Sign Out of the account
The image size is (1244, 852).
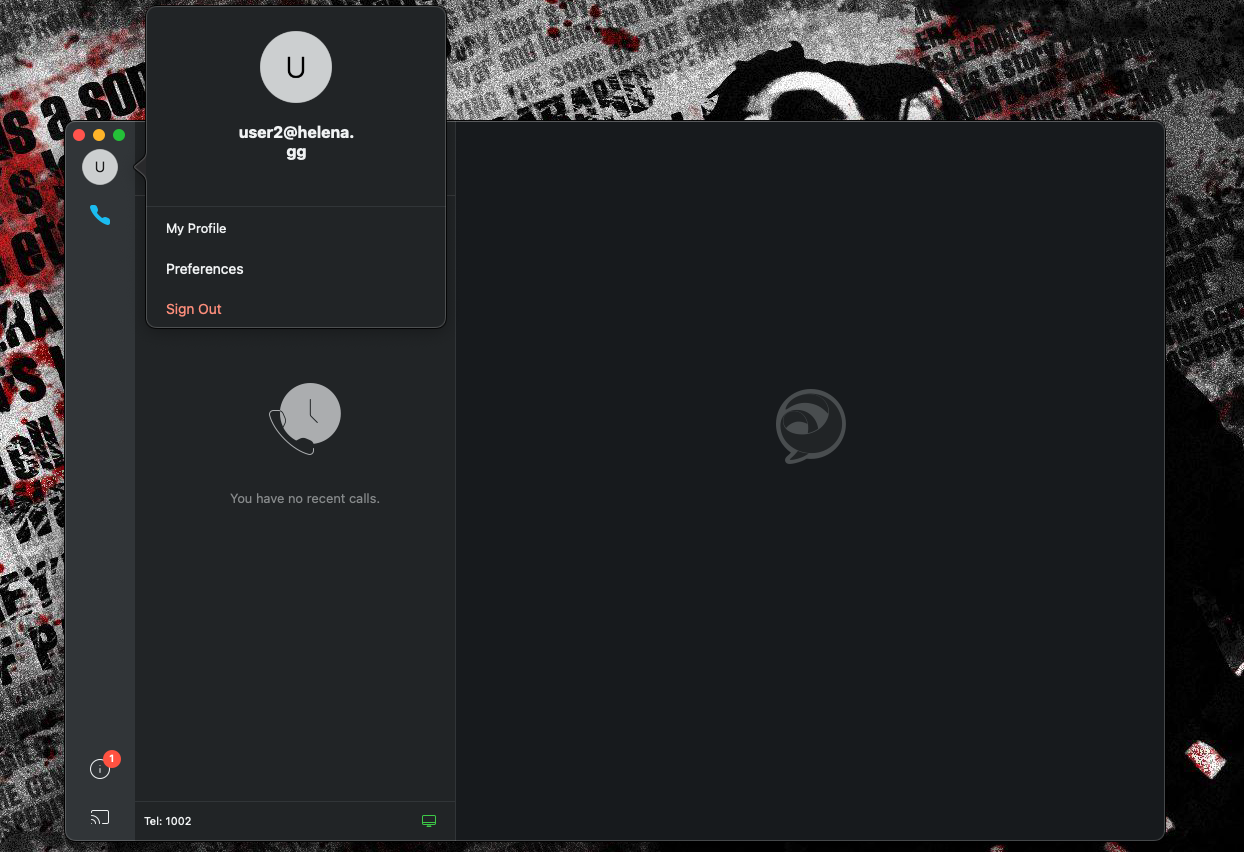(194, 309)
